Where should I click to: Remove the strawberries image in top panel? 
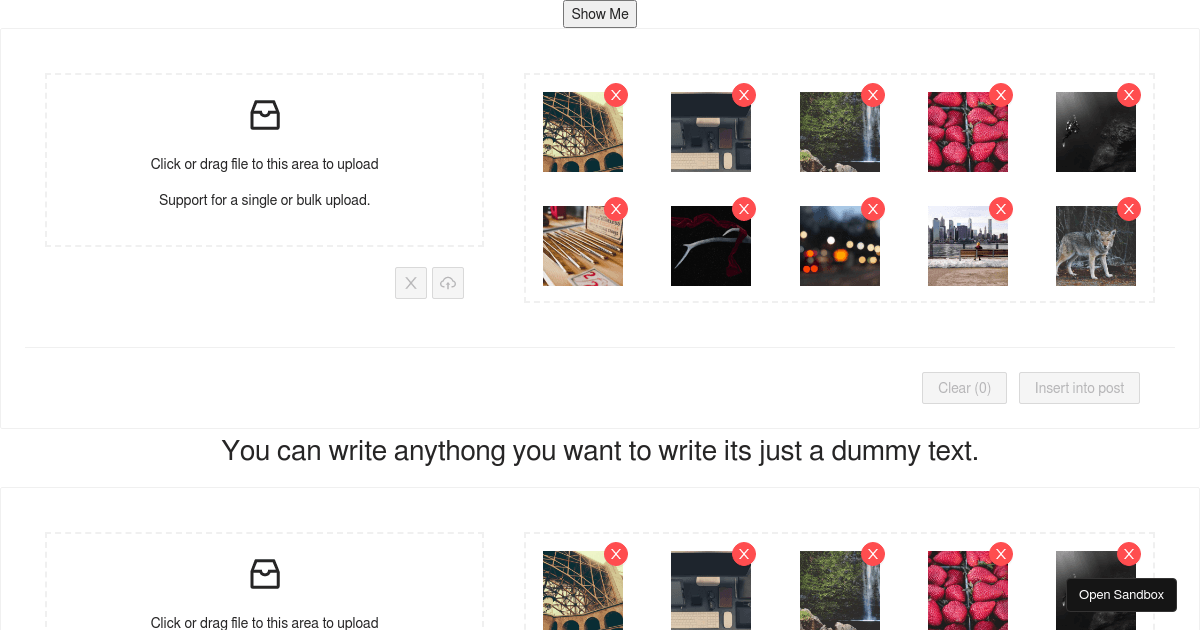(x=1001, y=95)
